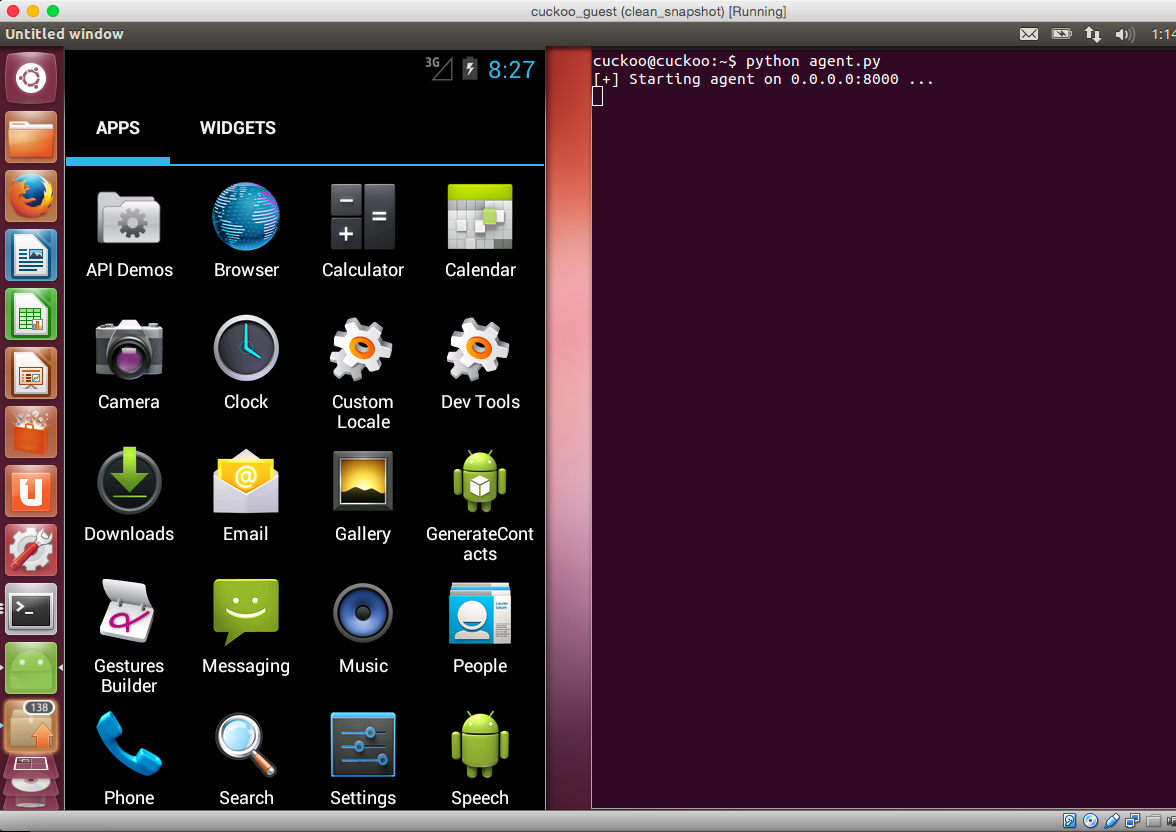Launch the Camera app
This screenshot has height=832, width=1176.
129,364
